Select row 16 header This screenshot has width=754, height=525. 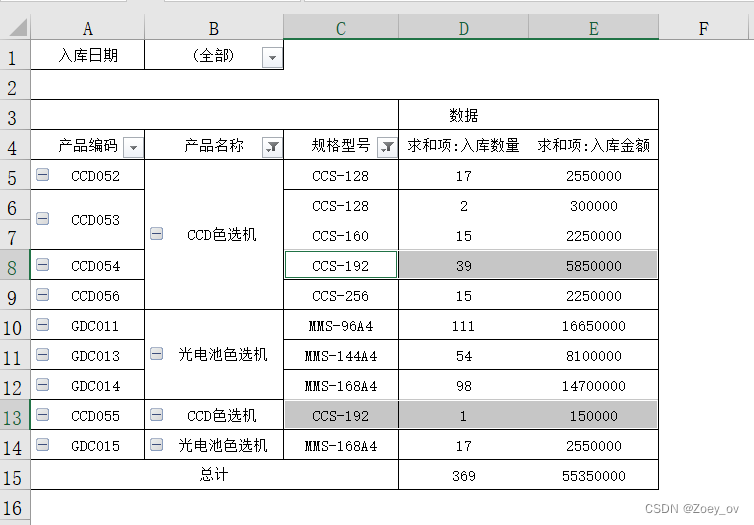point(13,507)
